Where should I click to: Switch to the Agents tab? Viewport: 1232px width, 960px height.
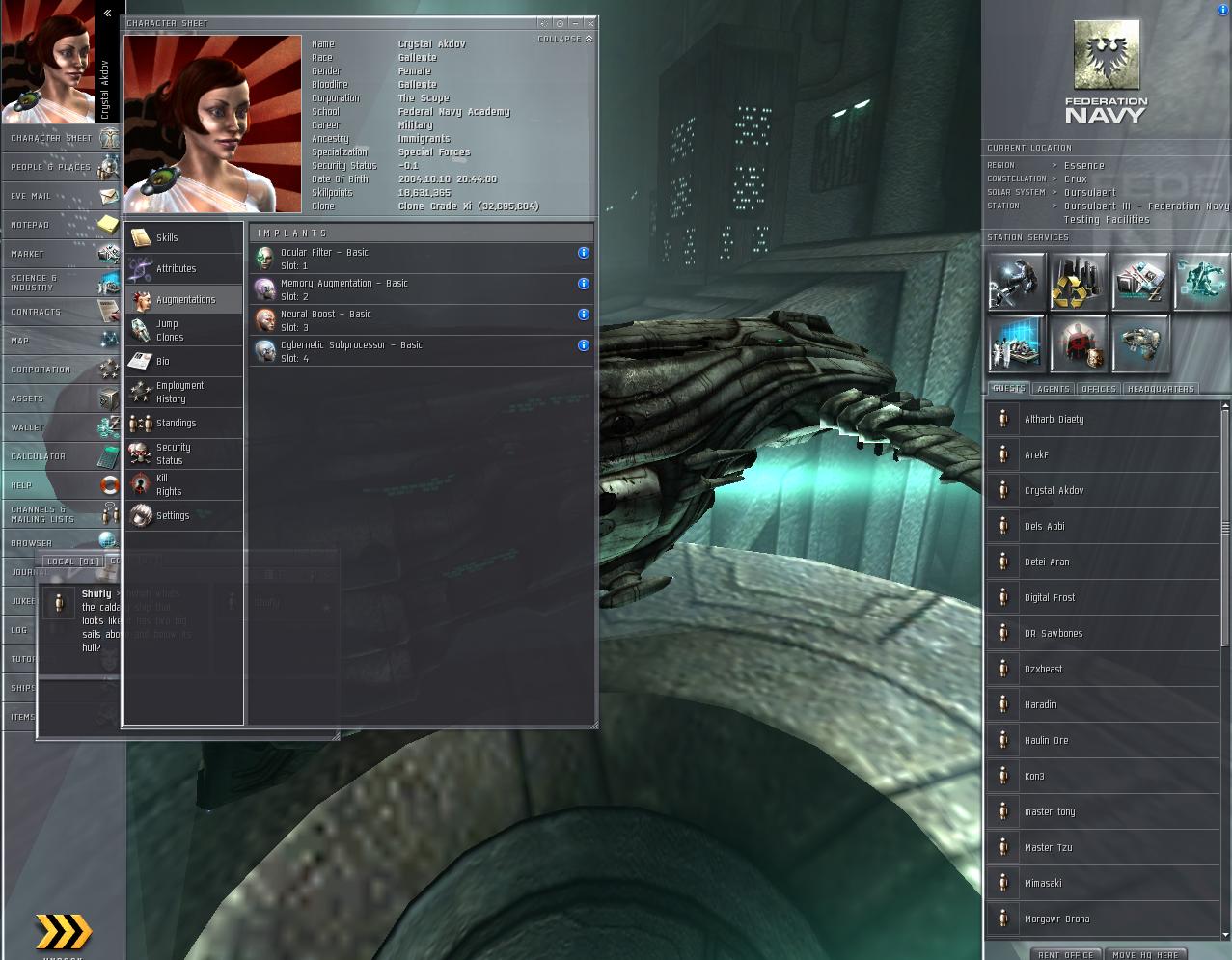pyautogui.click(x=1053, y=388)
